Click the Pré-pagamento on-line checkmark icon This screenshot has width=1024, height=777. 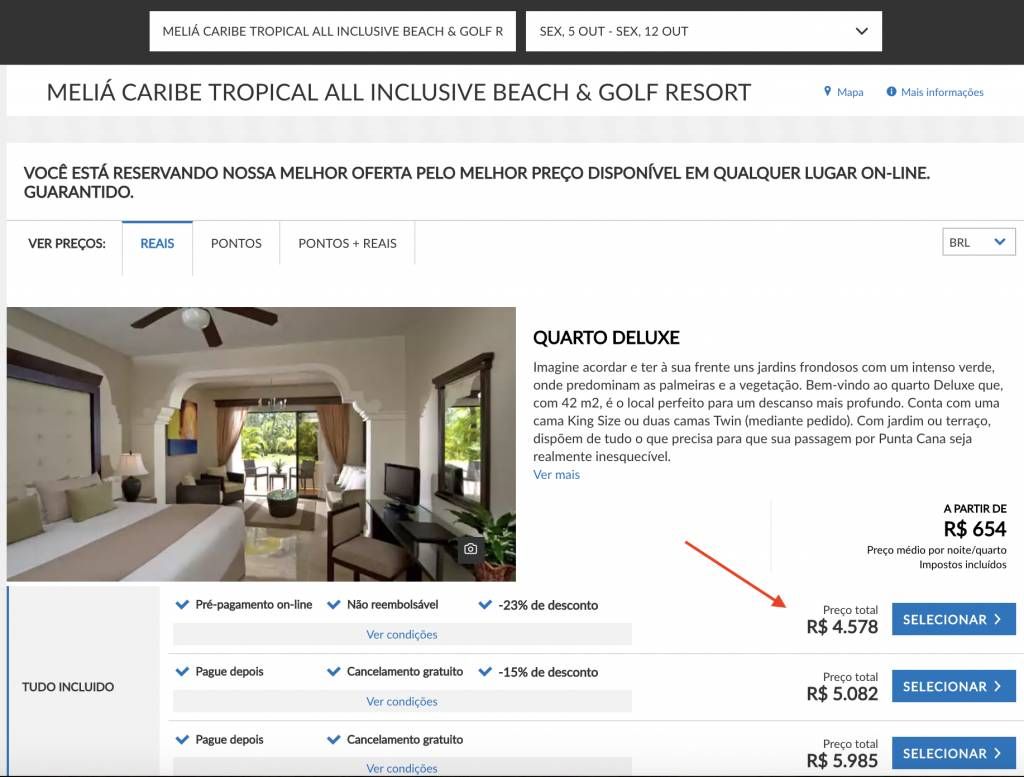coord(182,605)
